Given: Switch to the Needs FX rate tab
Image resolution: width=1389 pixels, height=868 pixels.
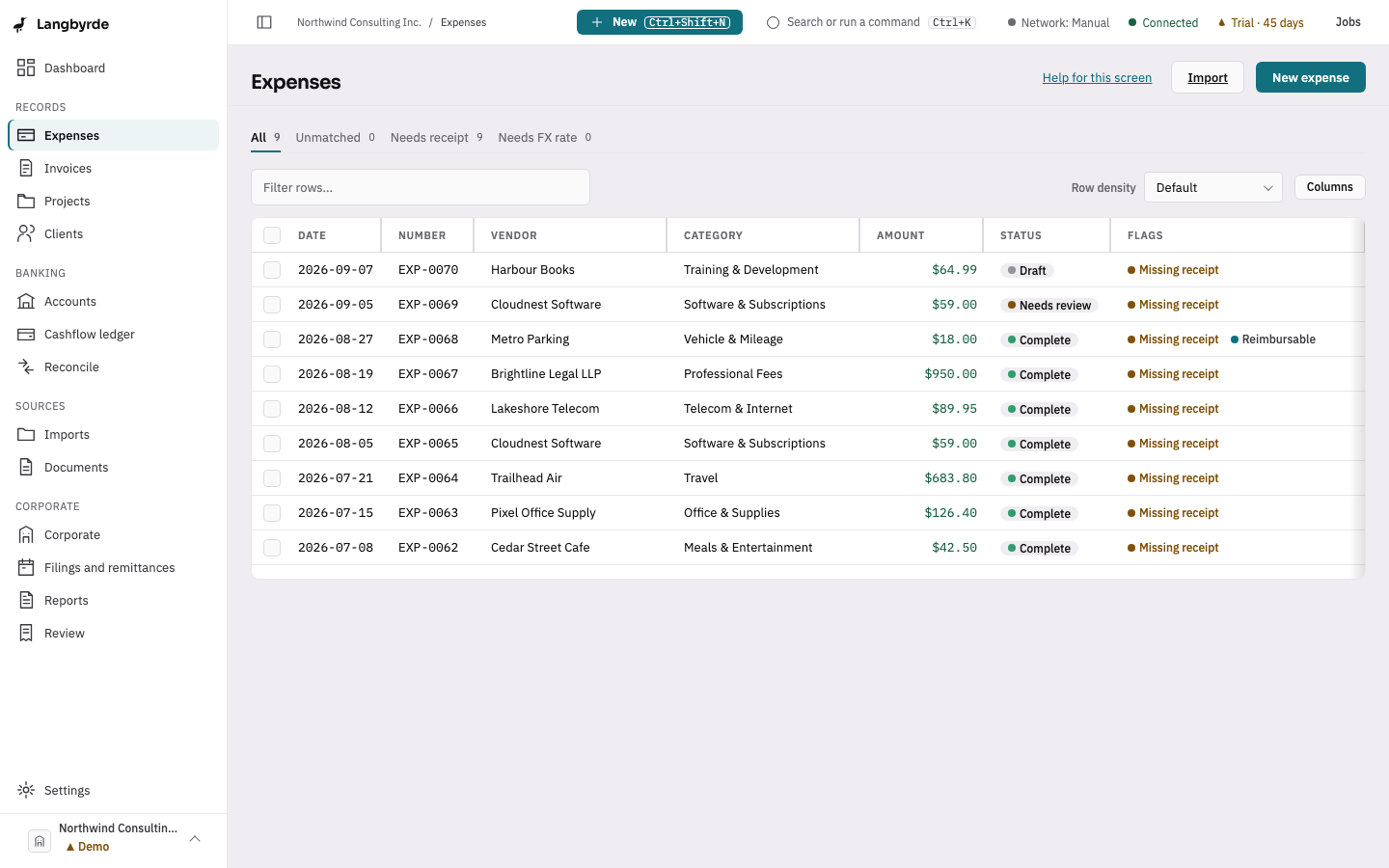Looking at the screenshot, I should 545,138.
